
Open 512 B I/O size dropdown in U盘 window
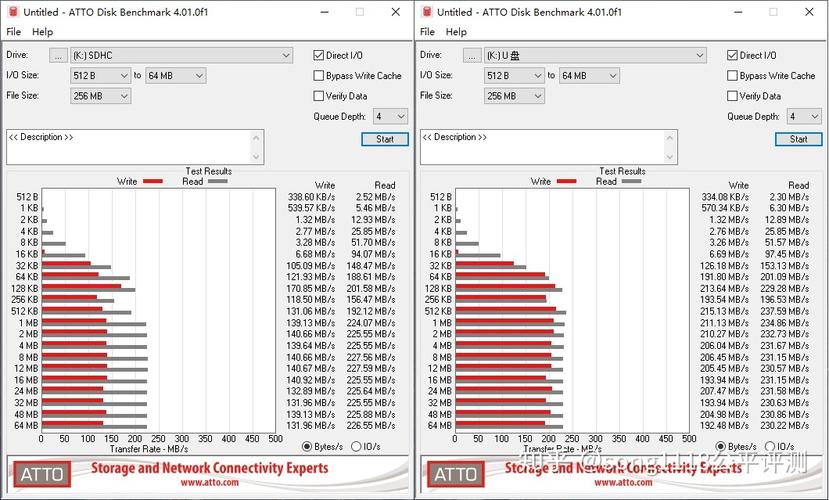pyautogui.click(x=514, y=76)
